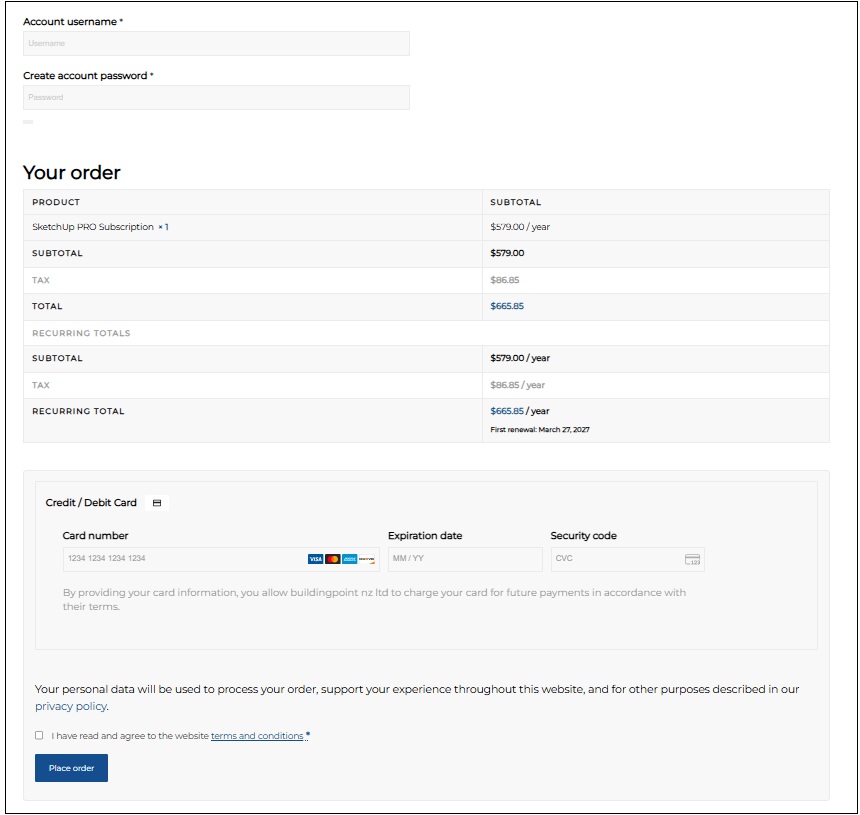Click First renewal: March 27, 2027 text
Viewport: 860px width, 815px height.
pyautogui.click(x=540, y=429)
